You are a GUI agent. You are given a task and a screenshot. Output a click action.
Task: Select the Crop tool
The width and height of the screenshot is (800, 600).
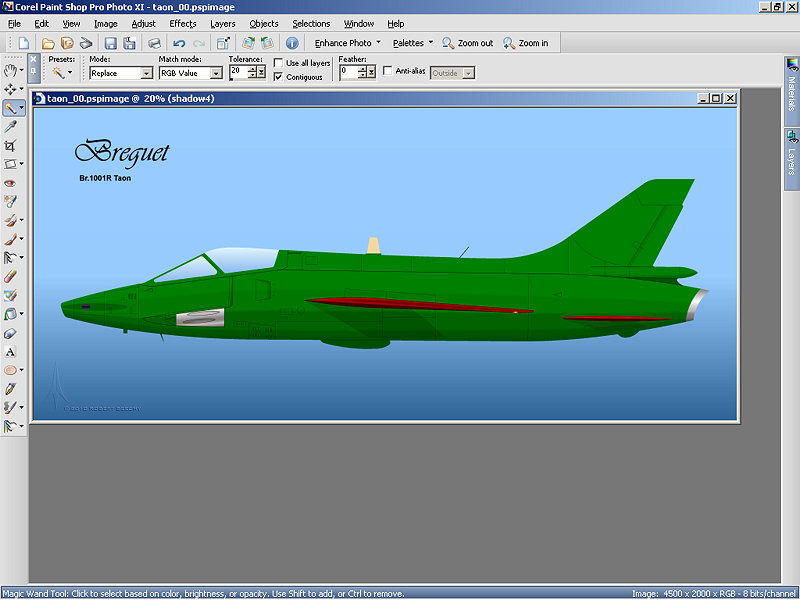(10, 145)
